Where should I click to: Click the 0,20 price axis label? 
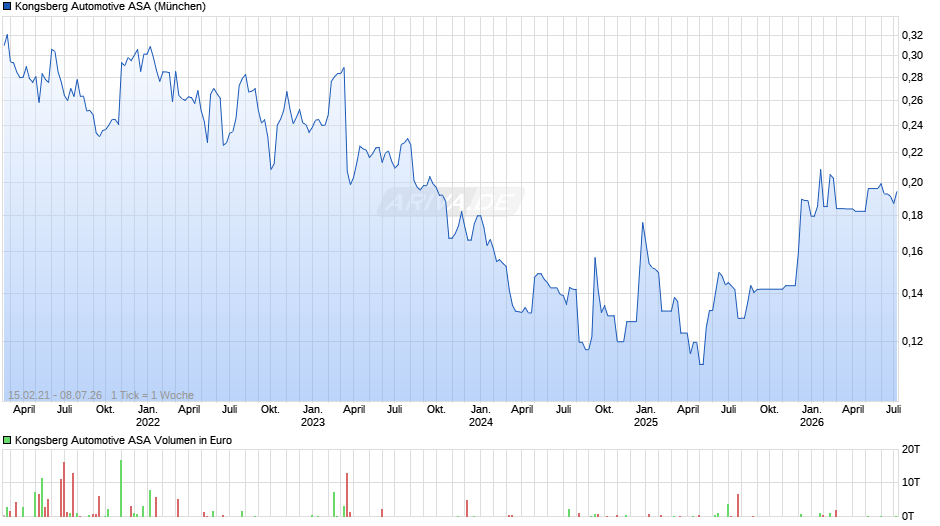[912, 182]
